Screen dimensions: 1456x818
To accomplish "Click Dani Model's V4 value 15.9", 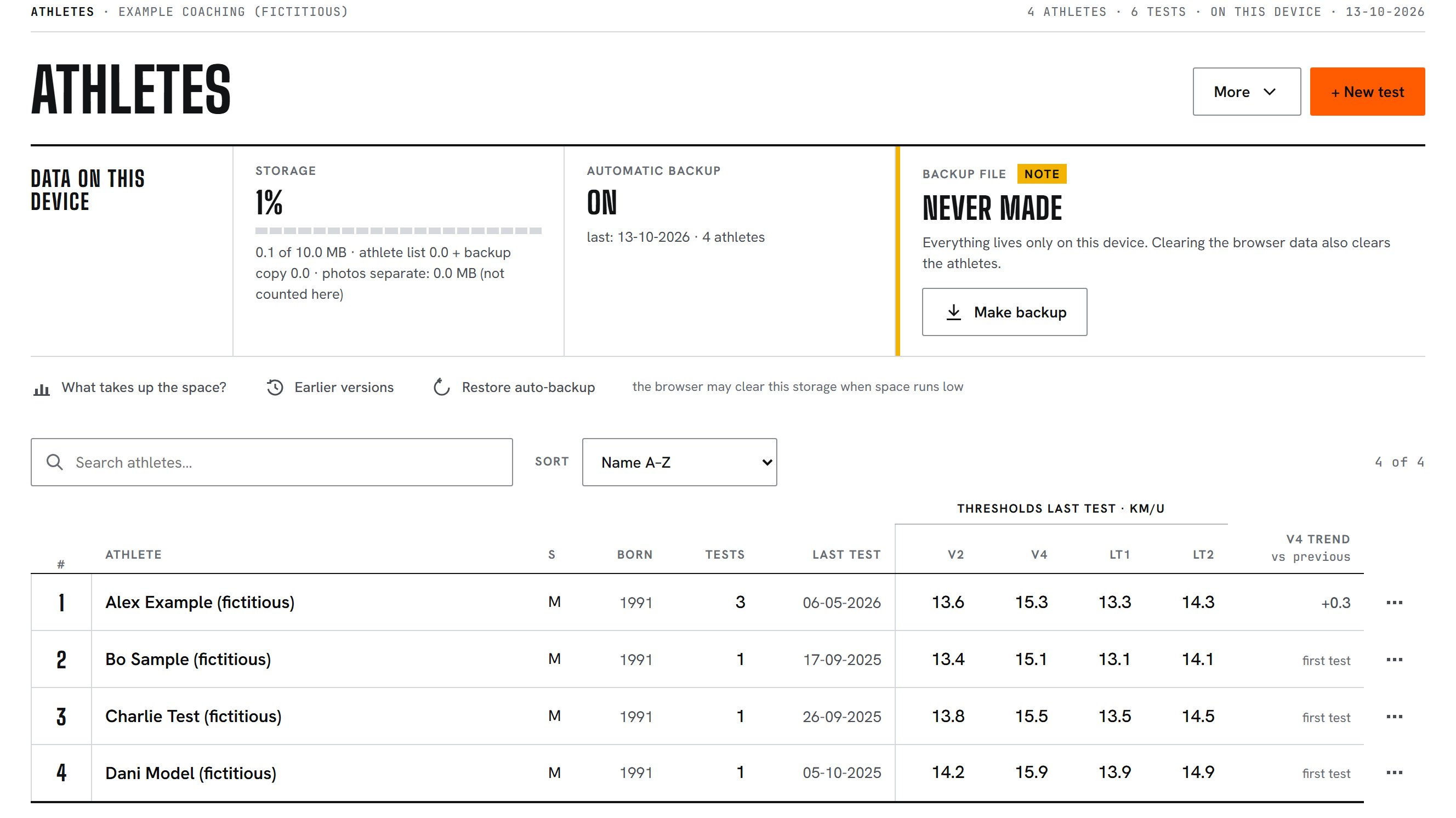I will pos(1032,773).
